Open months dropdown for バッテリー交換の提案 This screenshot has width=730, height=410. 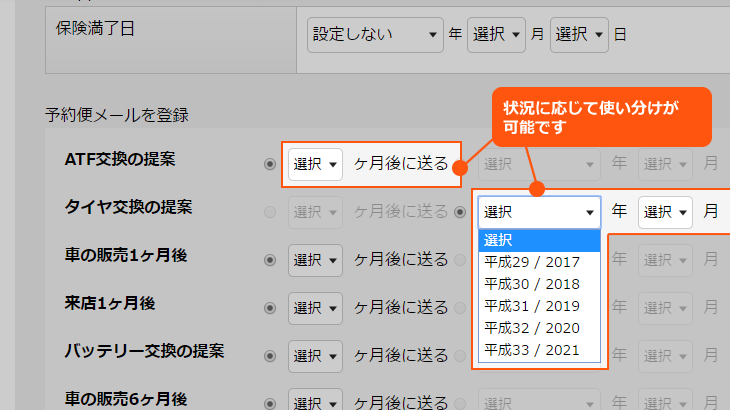(x=315, y=356)
